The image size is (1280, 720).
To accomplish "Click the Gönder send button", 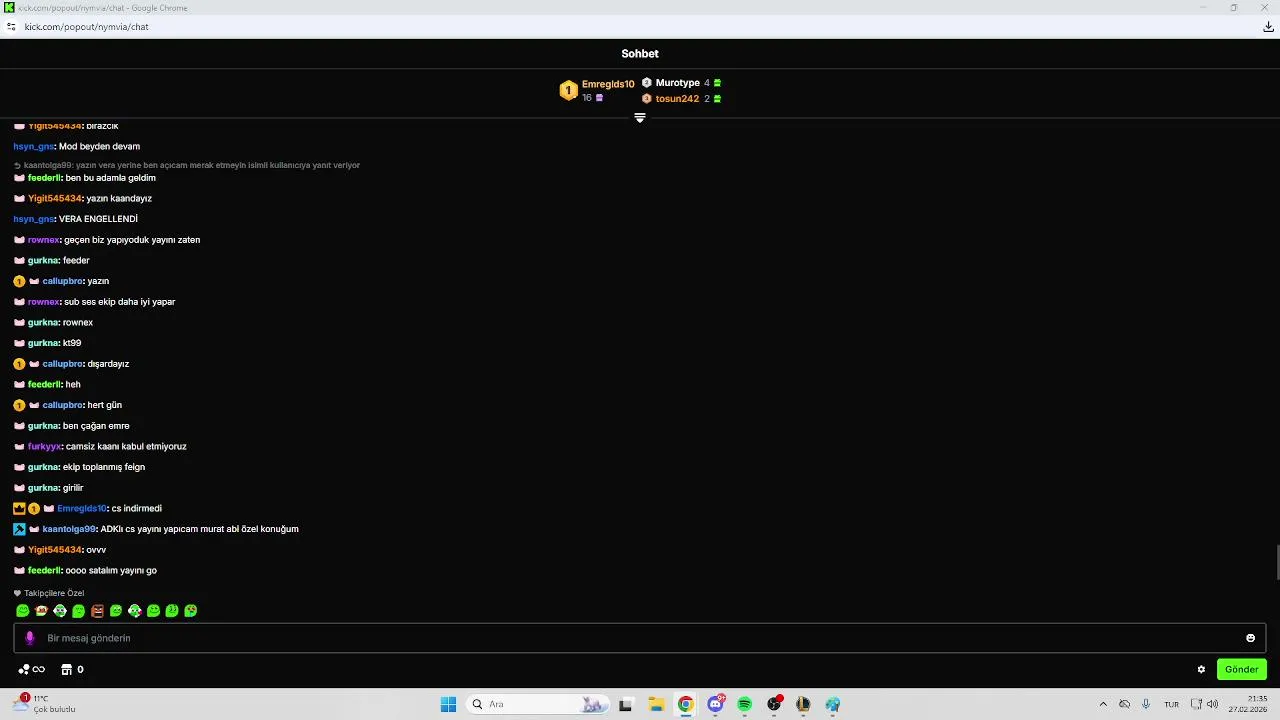I will coord(1241,670).
